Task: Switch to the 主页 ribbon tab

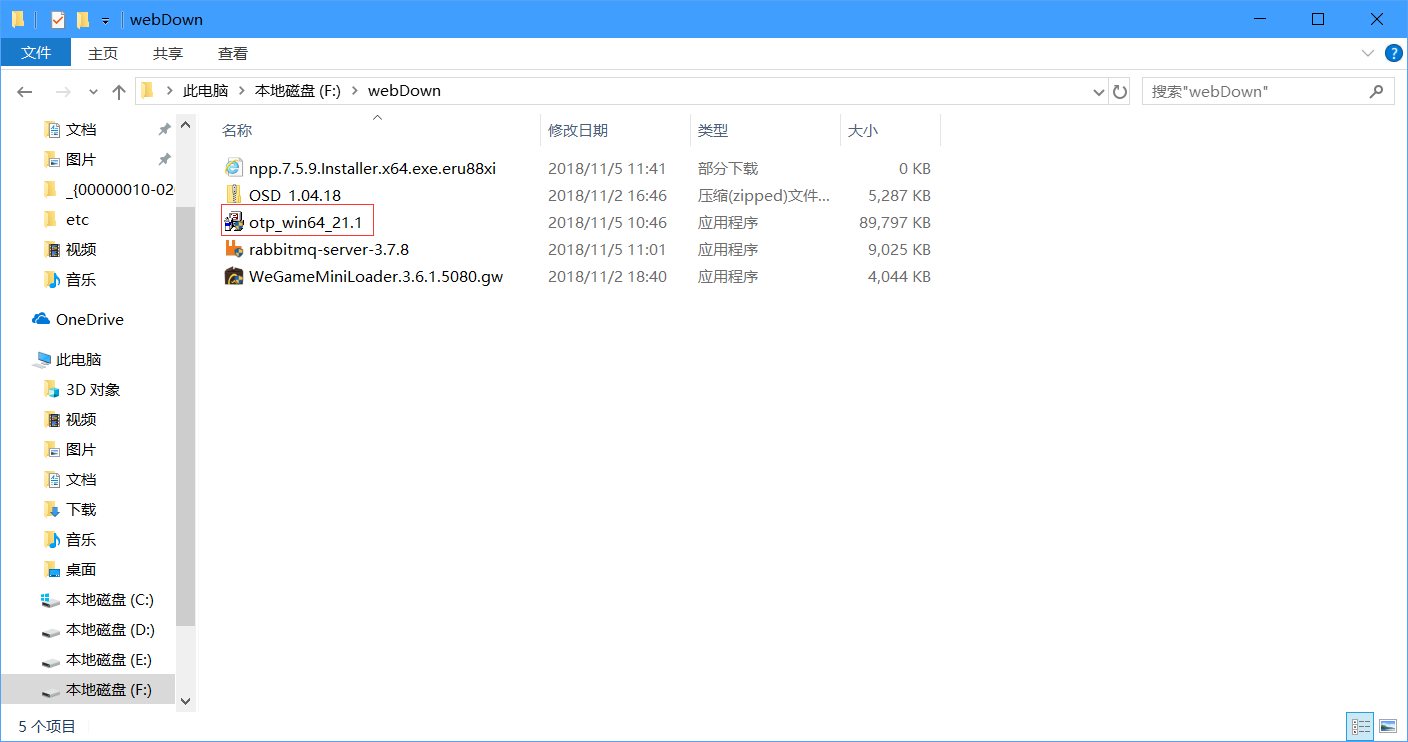Action: pos(103,53)
